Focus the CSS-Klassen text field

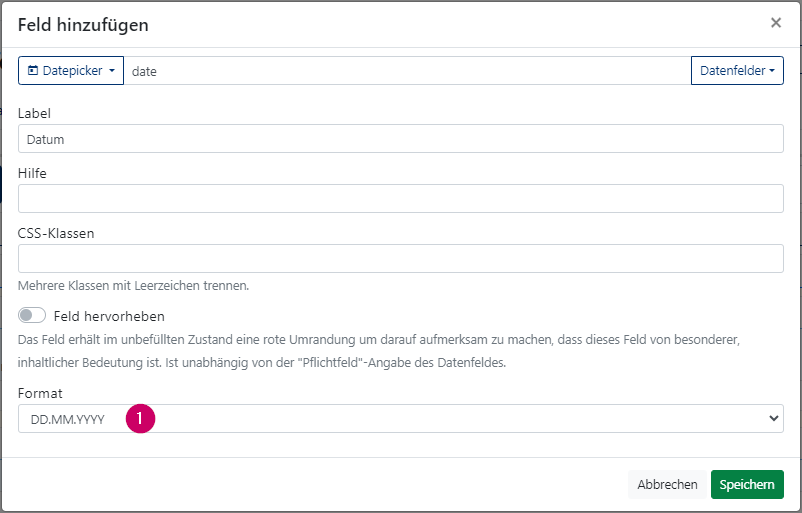[400, 258]
